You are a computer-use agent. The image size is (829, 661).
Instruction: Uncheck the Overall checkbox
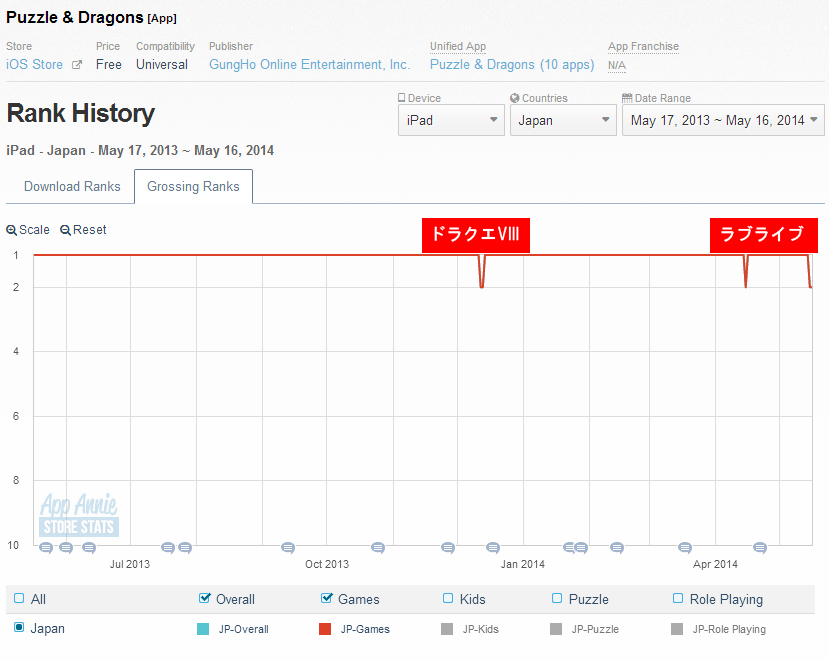205,599
